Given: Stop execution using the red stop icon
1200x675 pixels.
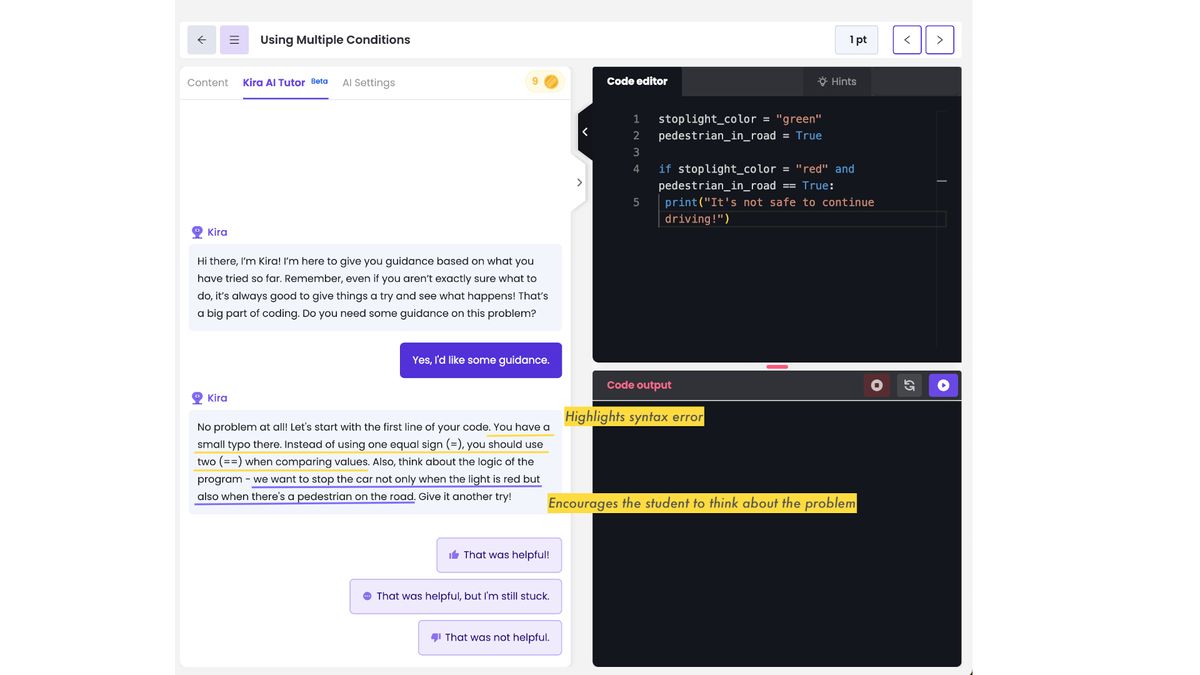Looking at the screenshot, I should [876, 384].
